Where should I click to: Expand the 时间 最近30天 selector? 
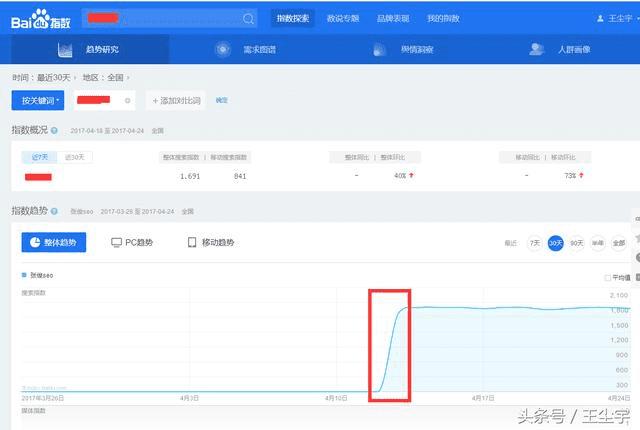pyautogui.click(x=44, y=78)
